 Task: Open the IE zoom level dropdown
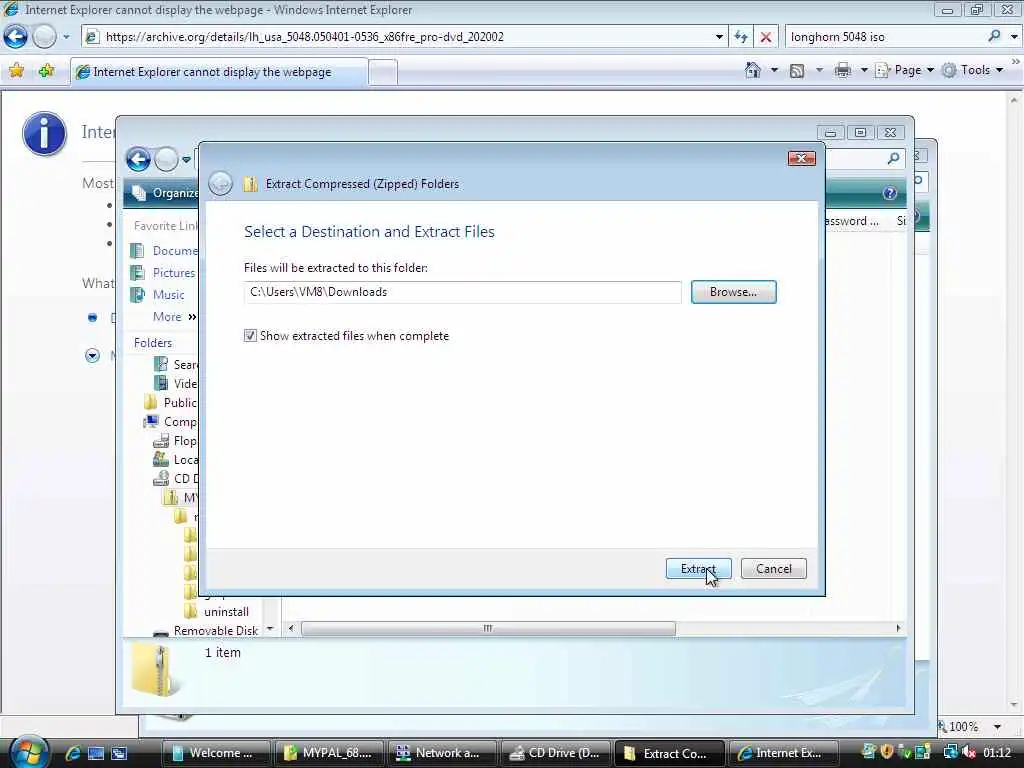coord(997,727)
